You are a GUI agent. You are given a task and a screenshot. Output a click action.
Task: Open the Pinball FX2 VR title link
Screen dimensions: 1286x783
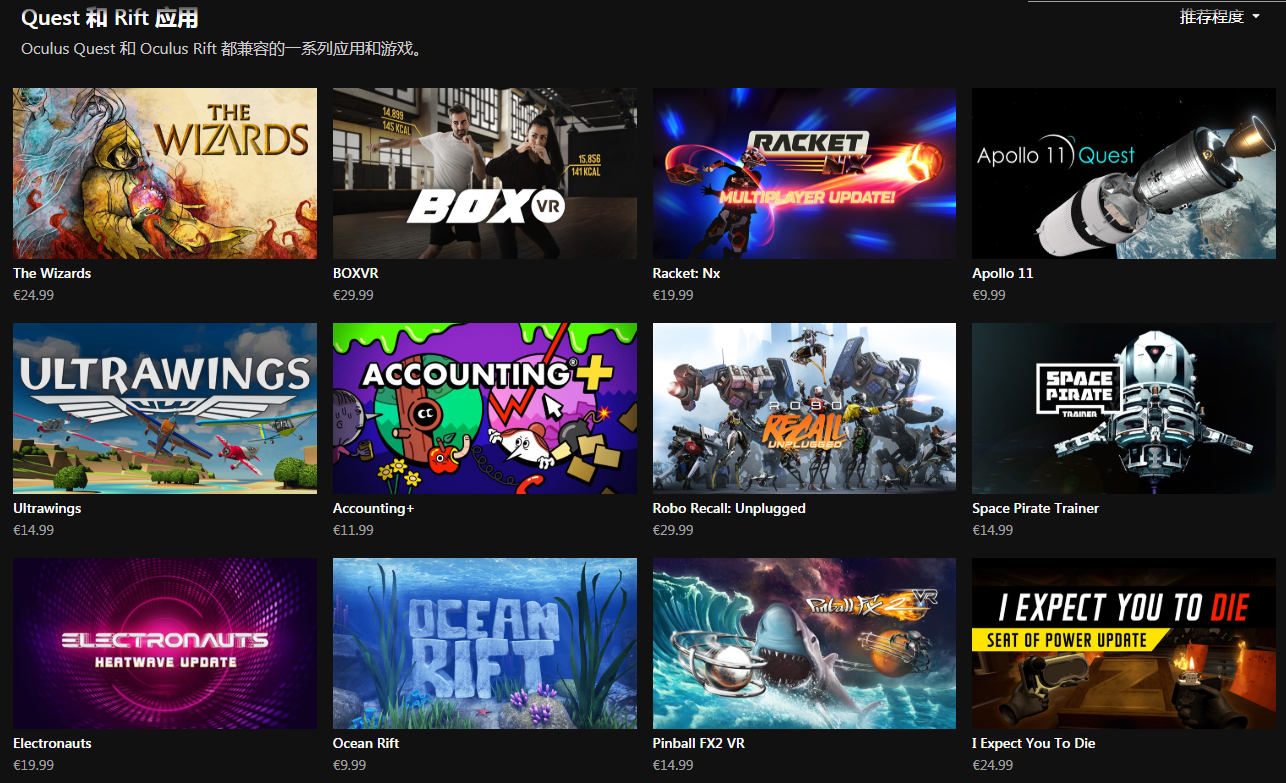pyautogui.click(x=699, y=743)
